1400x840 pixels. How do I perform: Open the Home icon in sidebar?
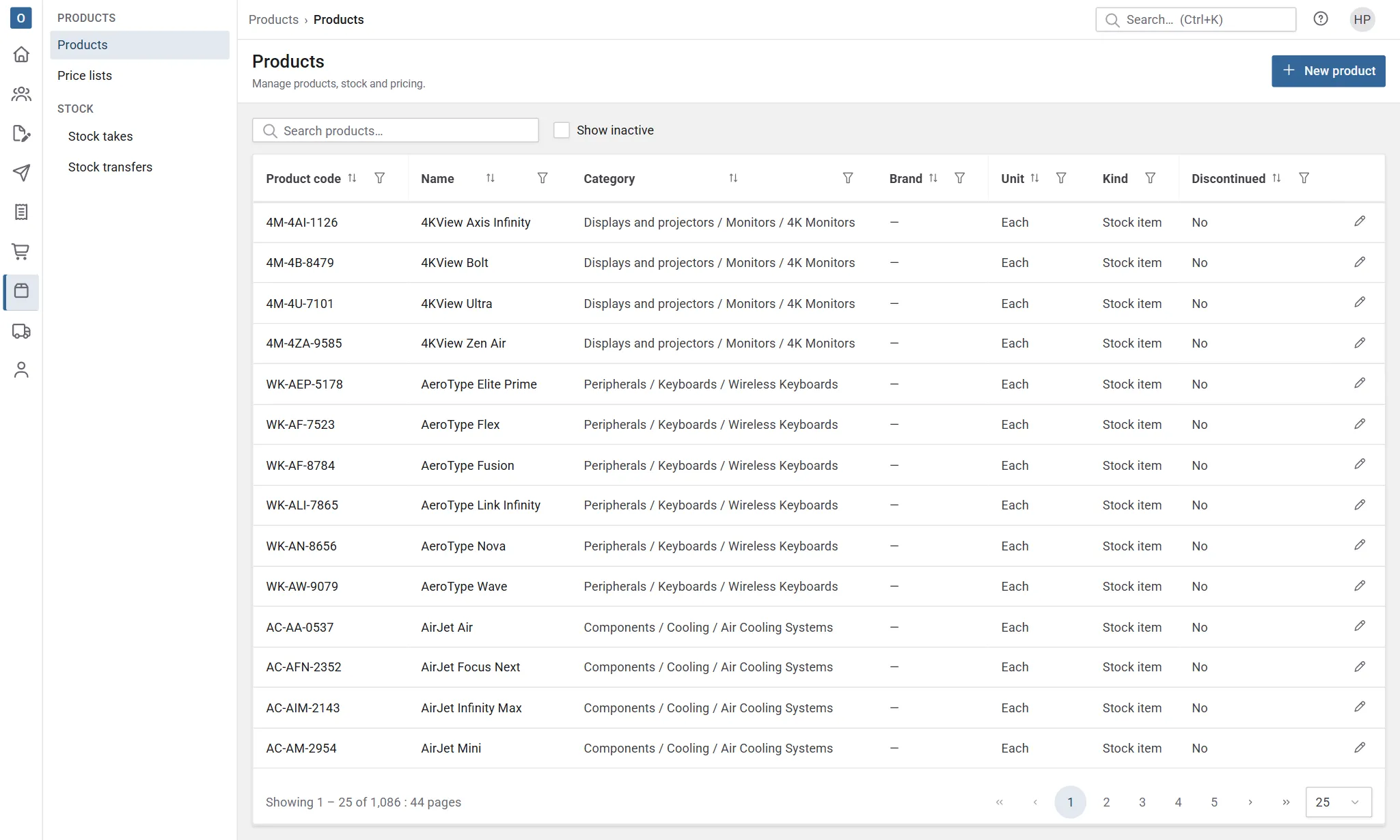(x=21, y=54)
